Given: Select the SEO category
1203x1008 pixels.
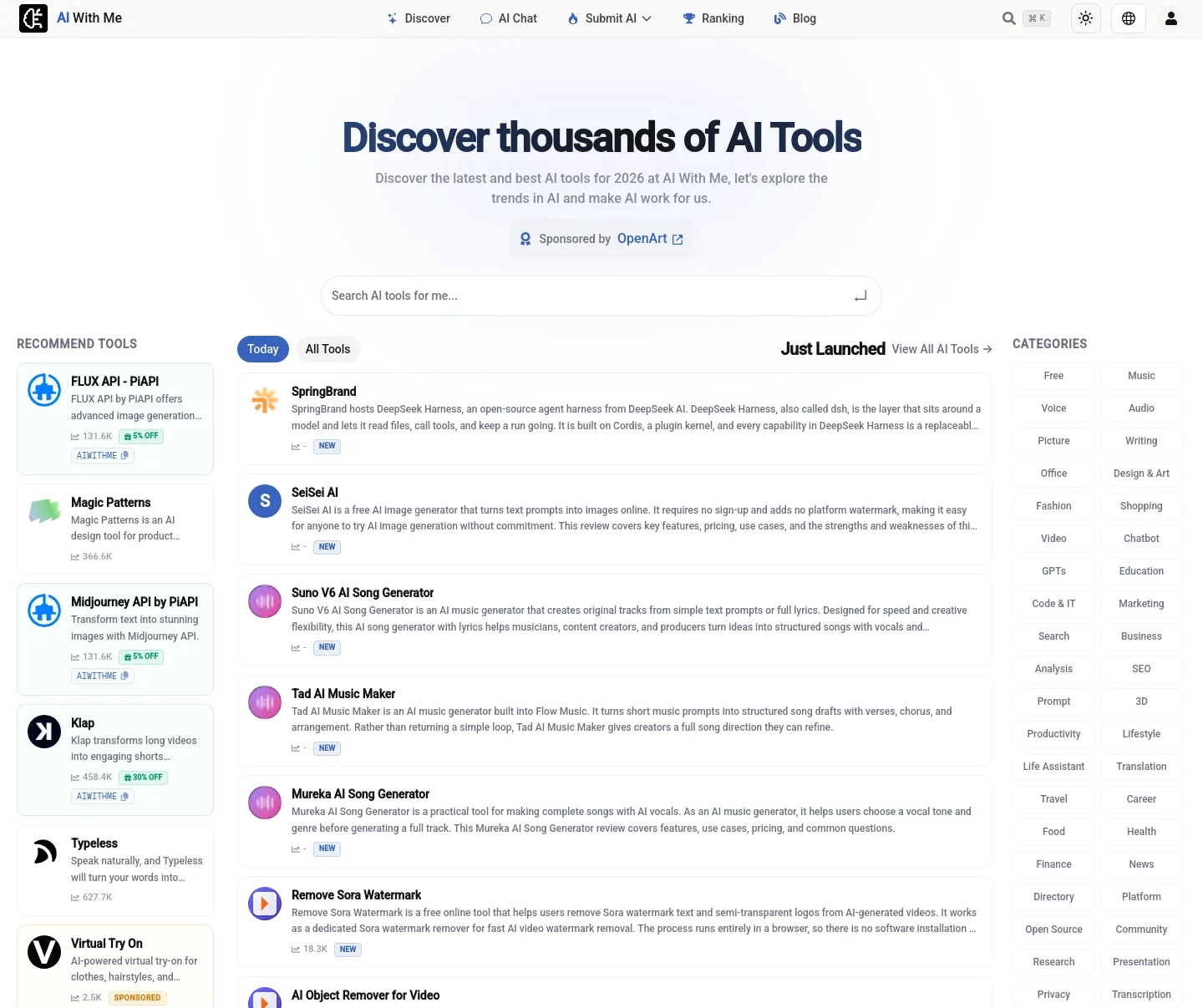Looking at the screenshot, I should [x=1141, y=669].
